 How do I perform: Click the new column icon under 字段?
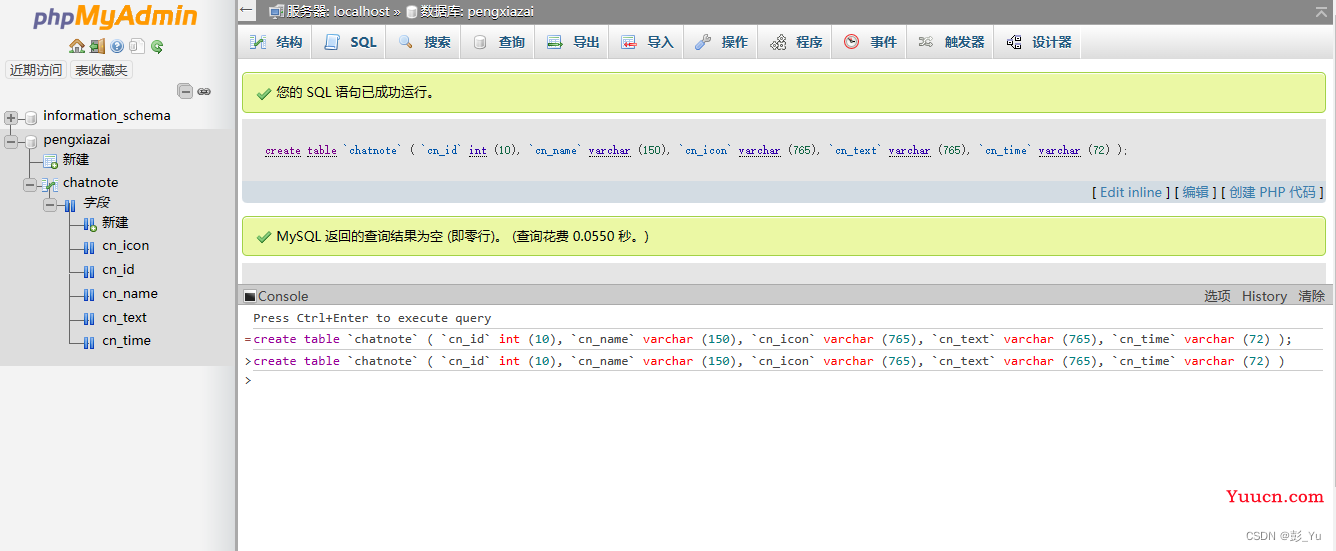[90, 223]
